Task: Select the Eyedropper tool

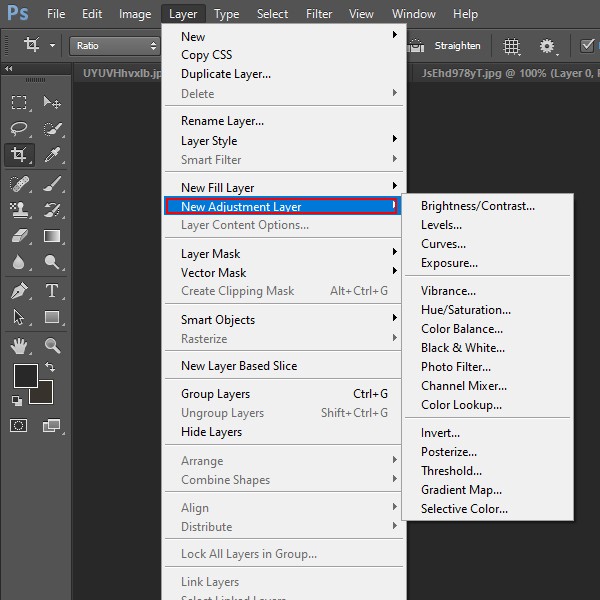Action: [52, 155]
